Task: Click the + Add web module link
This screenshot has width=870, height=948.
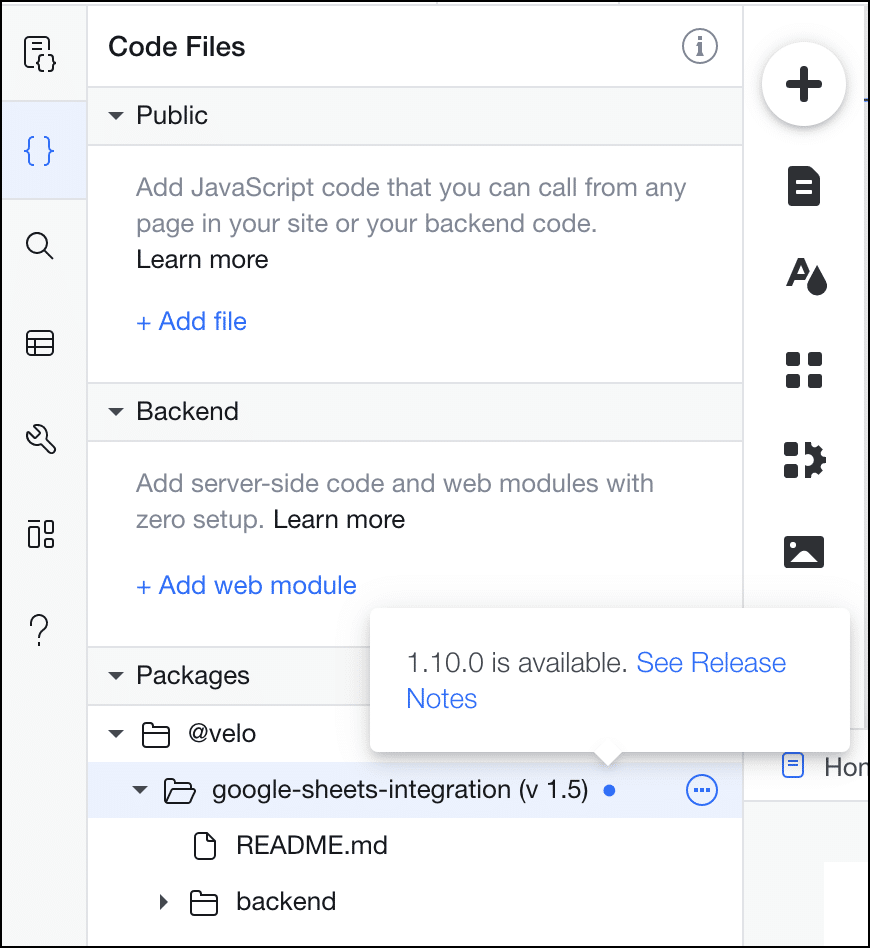Action: click(x=246, y=586)
